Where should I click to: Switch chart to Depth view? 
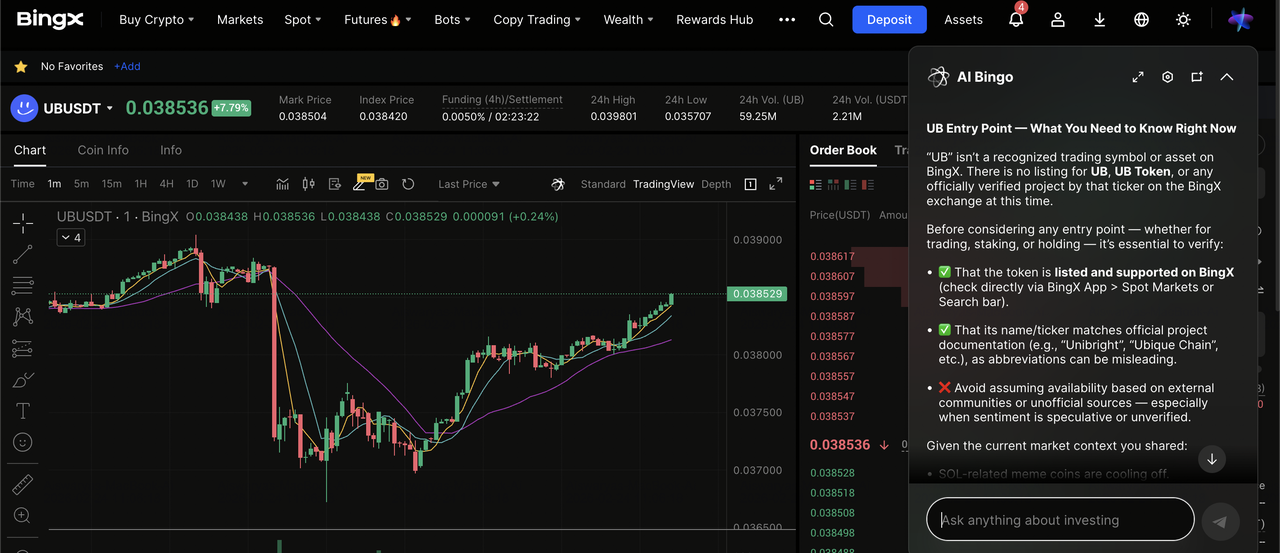[716, 184]
